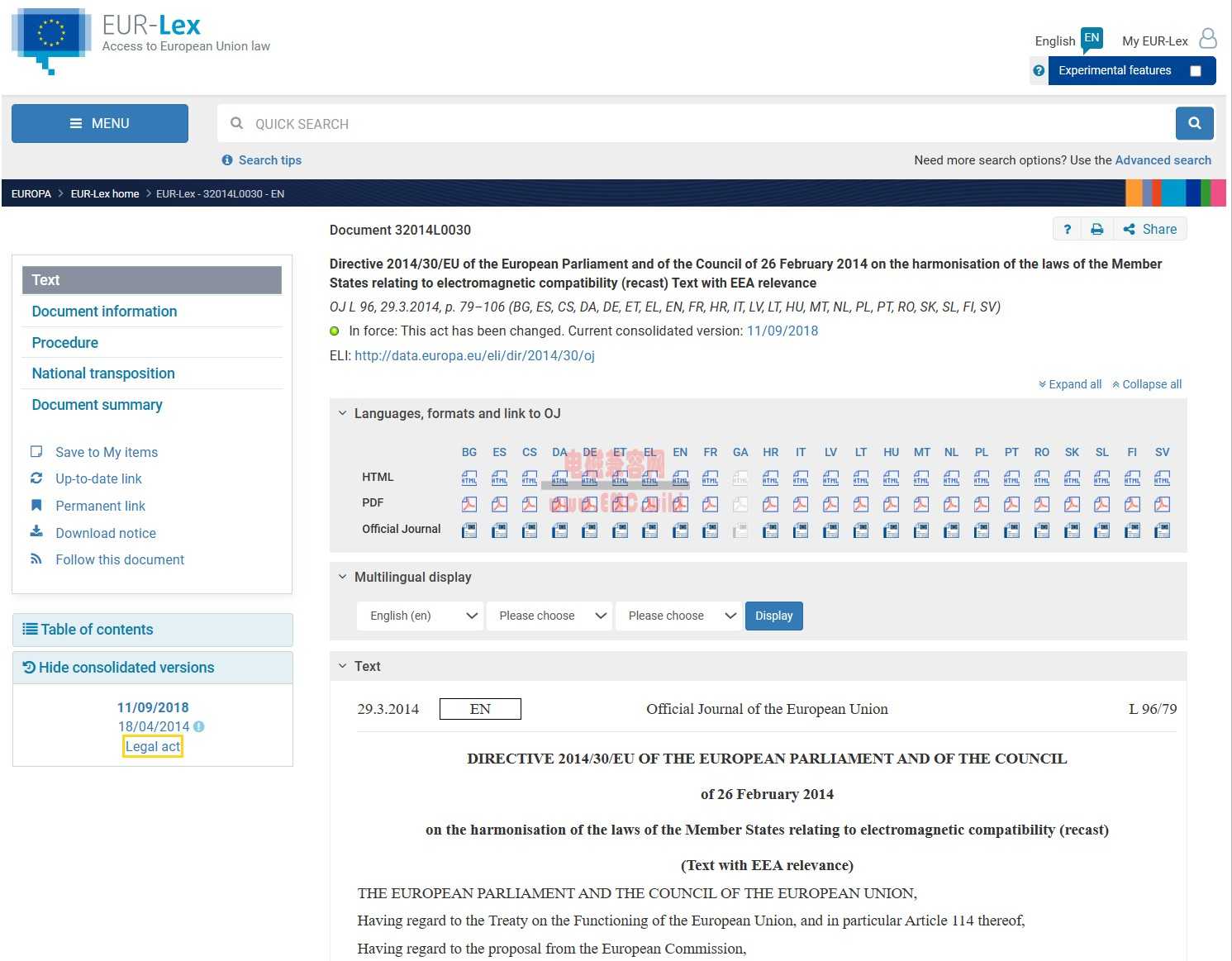Click the Display button
The image size is (1232, 961).
[x=774, y=616]
